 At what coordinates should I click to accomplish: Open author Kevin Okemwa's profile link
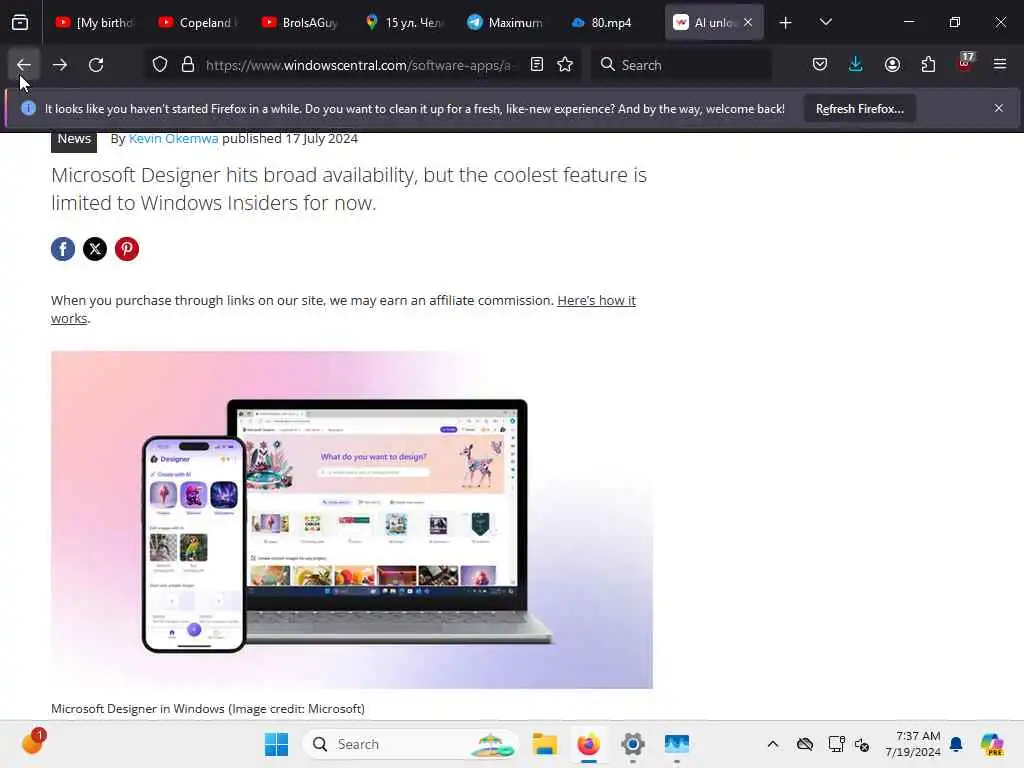(x=173, y=138)
